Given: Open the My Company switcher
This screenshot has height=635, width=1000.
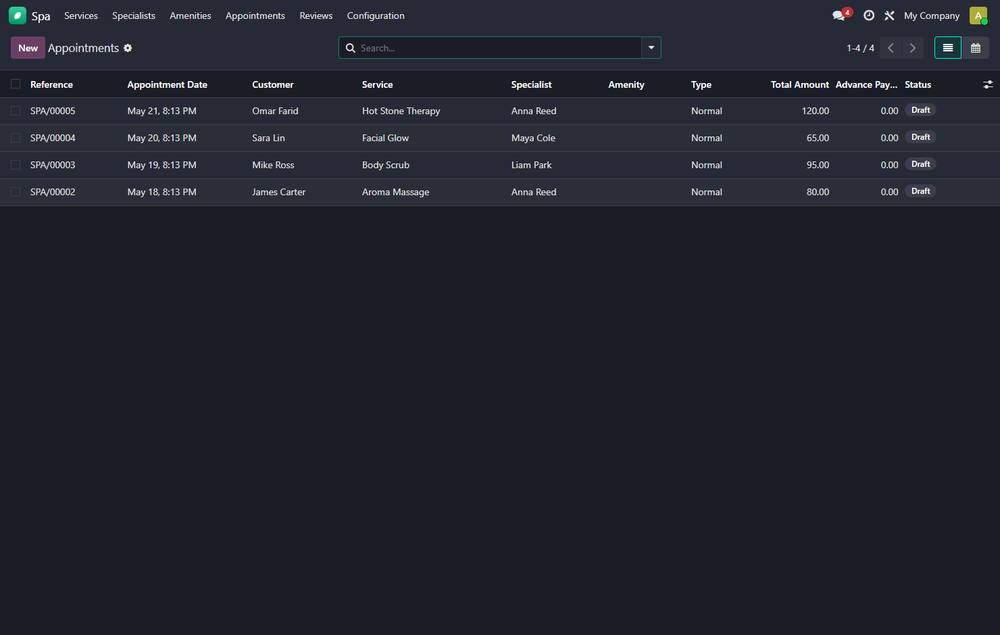Looking at the screenshot, I should point(931,15).
